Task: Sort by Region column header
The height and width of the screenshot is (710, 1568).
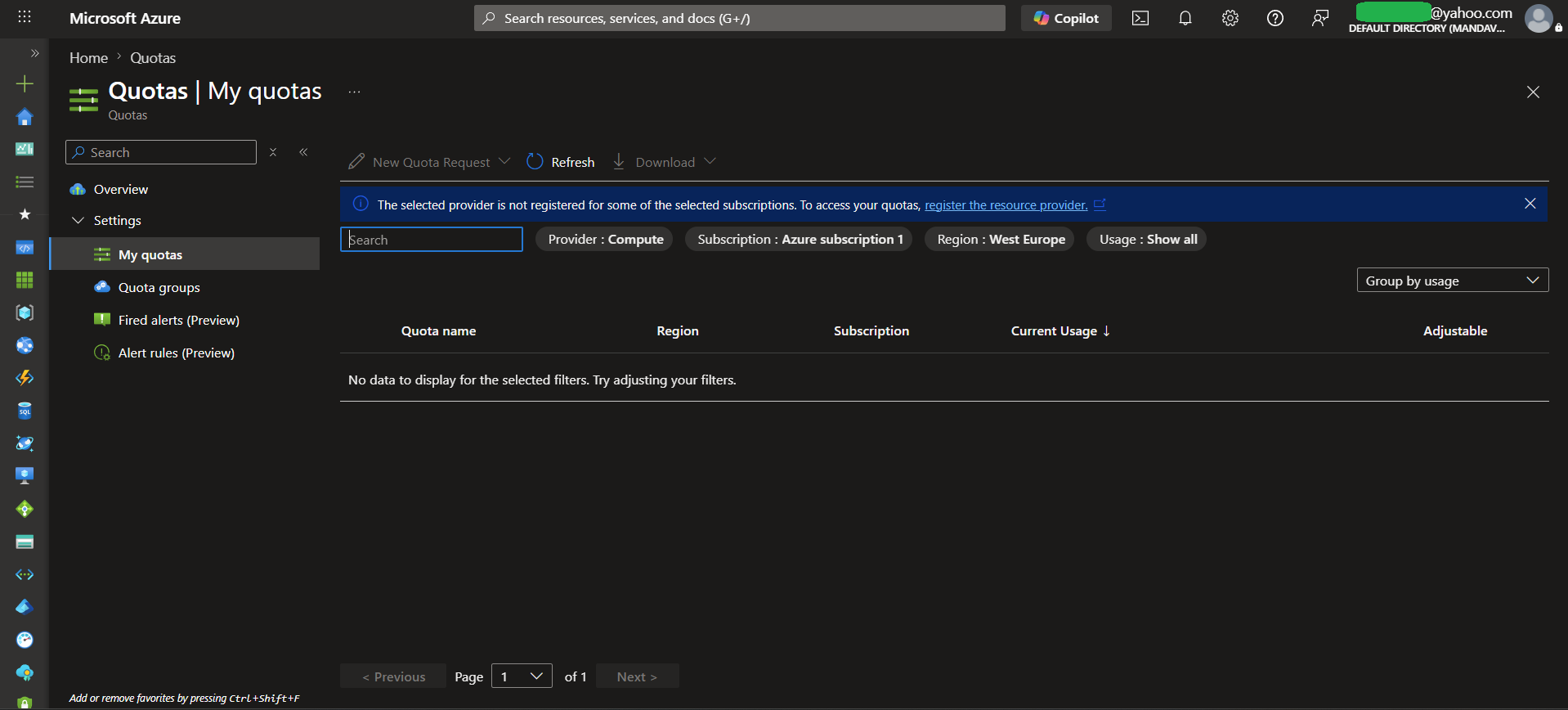Action: (x=678, y=331)
